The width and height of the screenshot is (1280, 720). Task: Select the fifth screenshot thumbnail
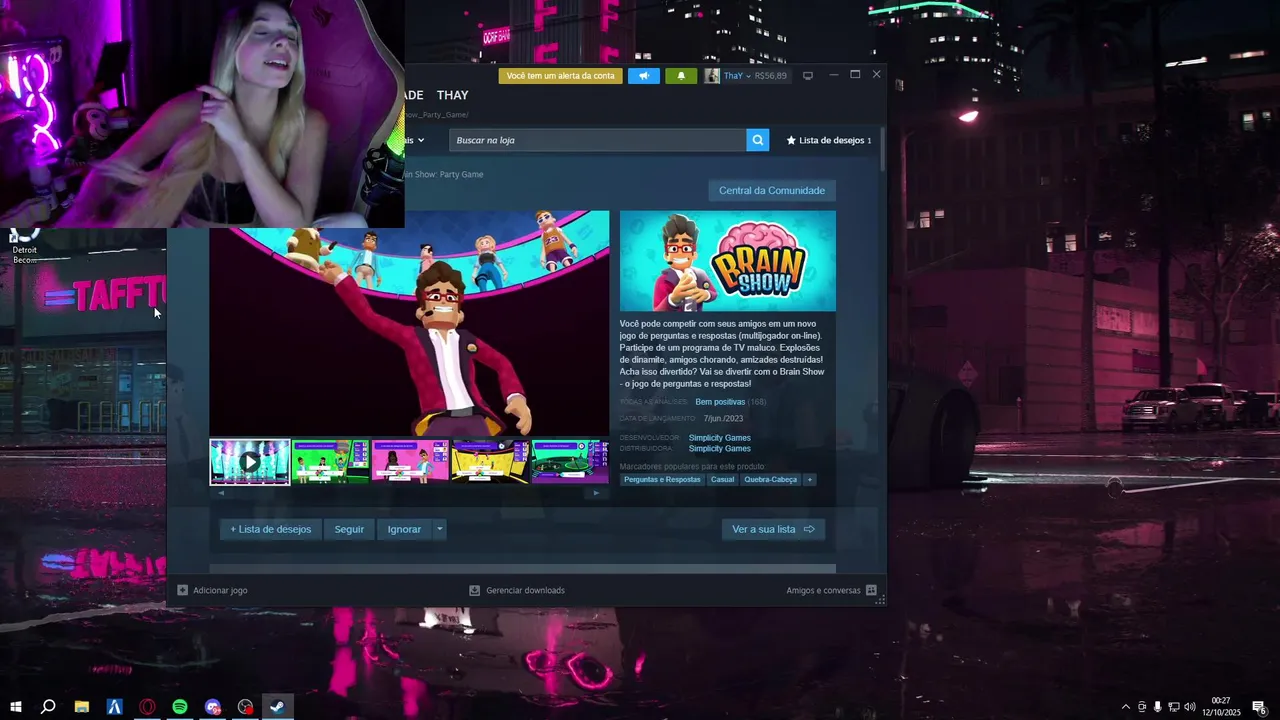pyautogui.click(x=570, y=462)
